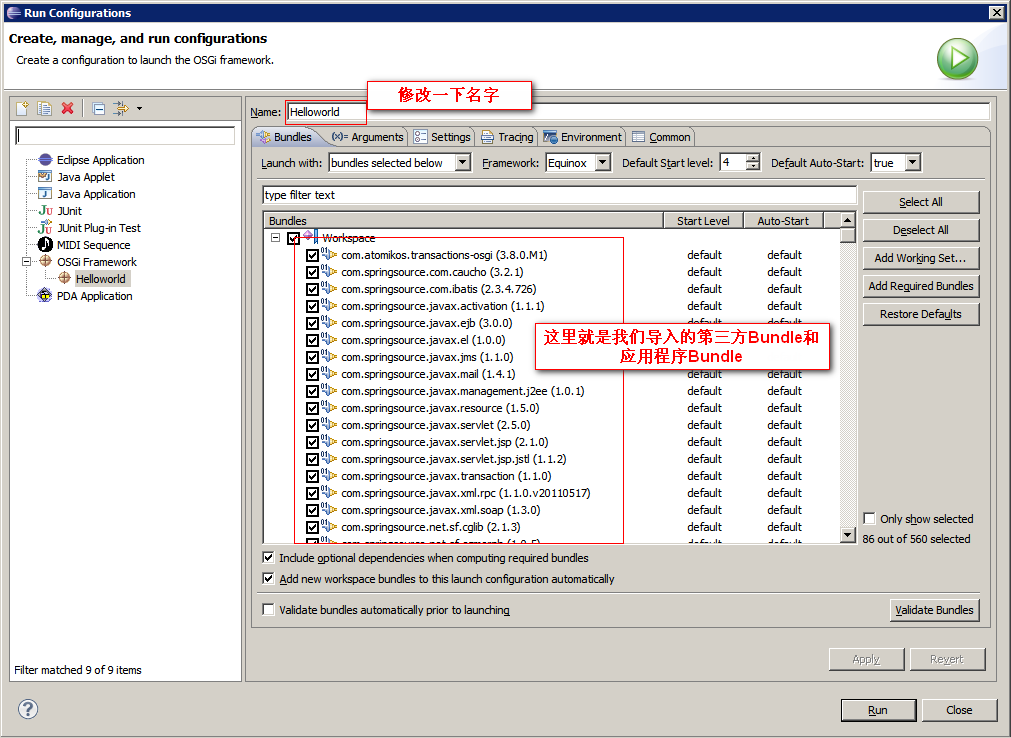Screen dimensions: 1011x738
Task: Click the configurations search field
Action: [x=125, y=135]
